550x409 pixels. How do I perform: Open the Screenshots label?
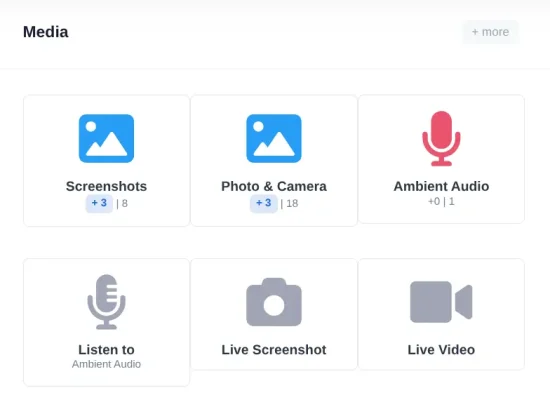pyautogui.click(x=106, y=186)
